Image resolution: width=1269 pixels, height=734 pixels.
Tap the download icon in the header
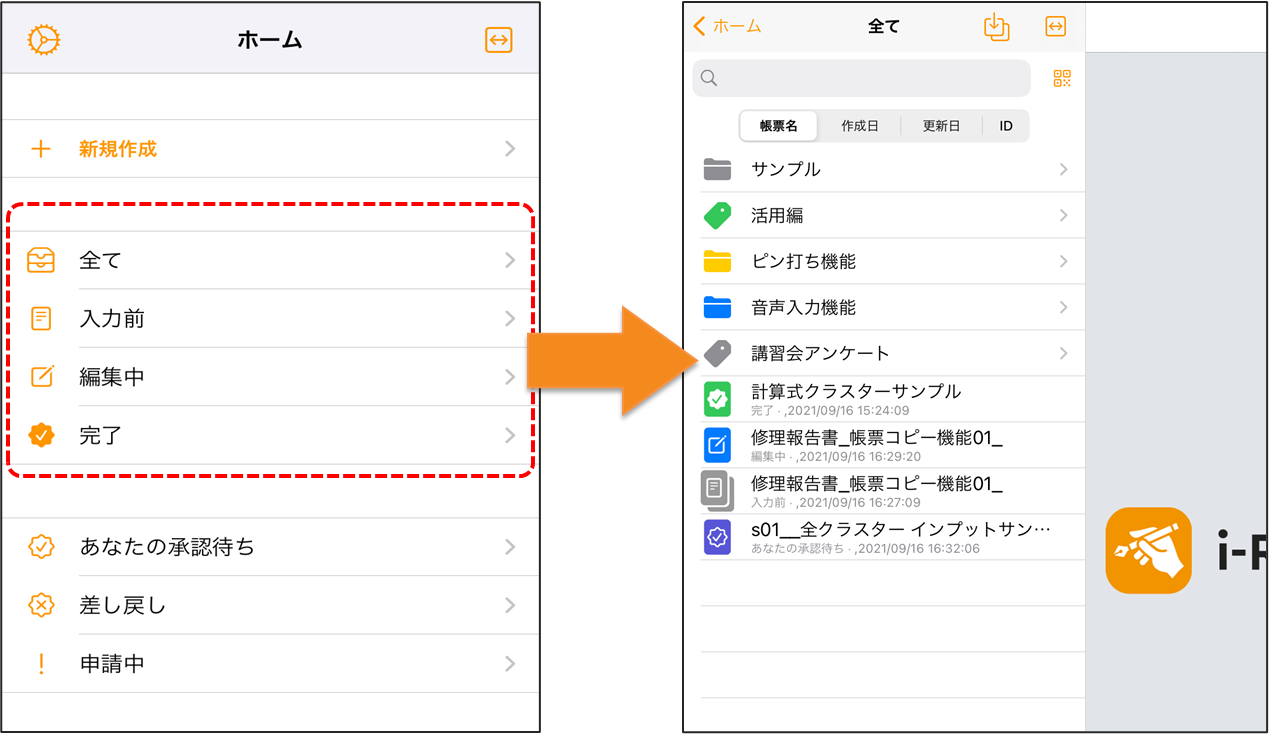click(996, 27)
